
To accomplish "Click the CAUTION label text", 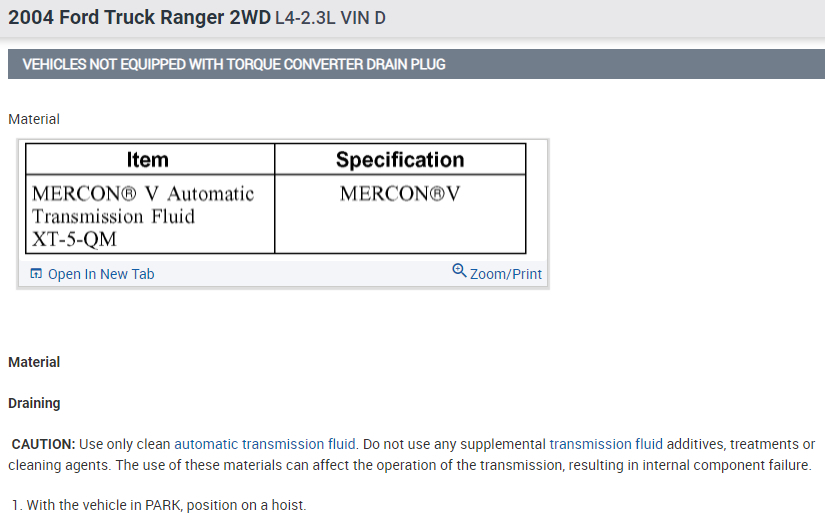I will click(x=43, y=444).
